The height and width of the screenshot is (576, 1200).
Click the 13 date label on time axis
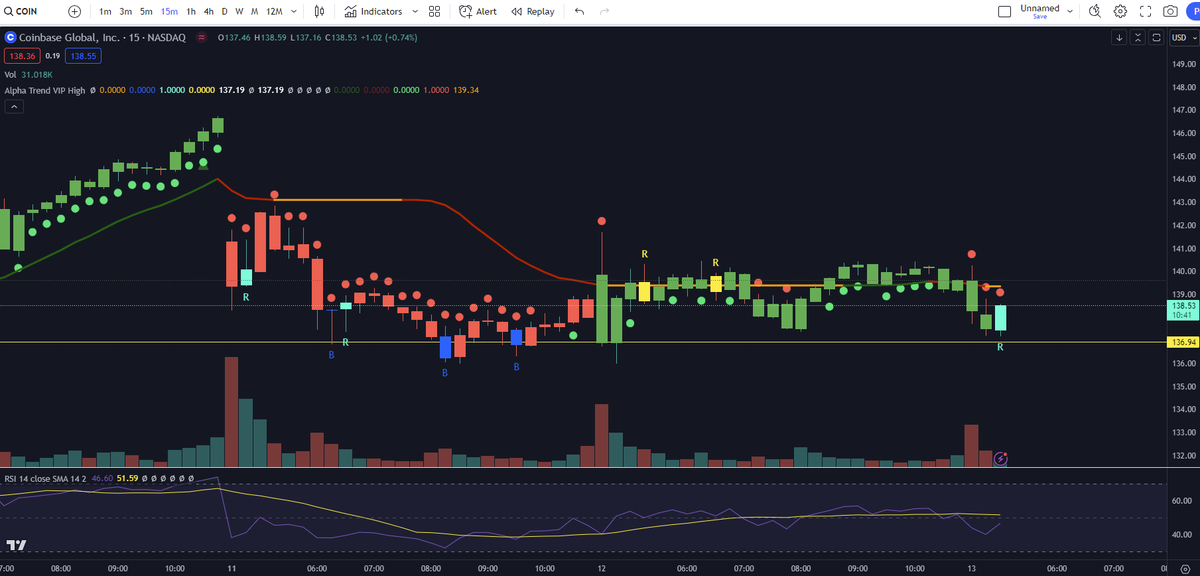(x=972, y=567)
